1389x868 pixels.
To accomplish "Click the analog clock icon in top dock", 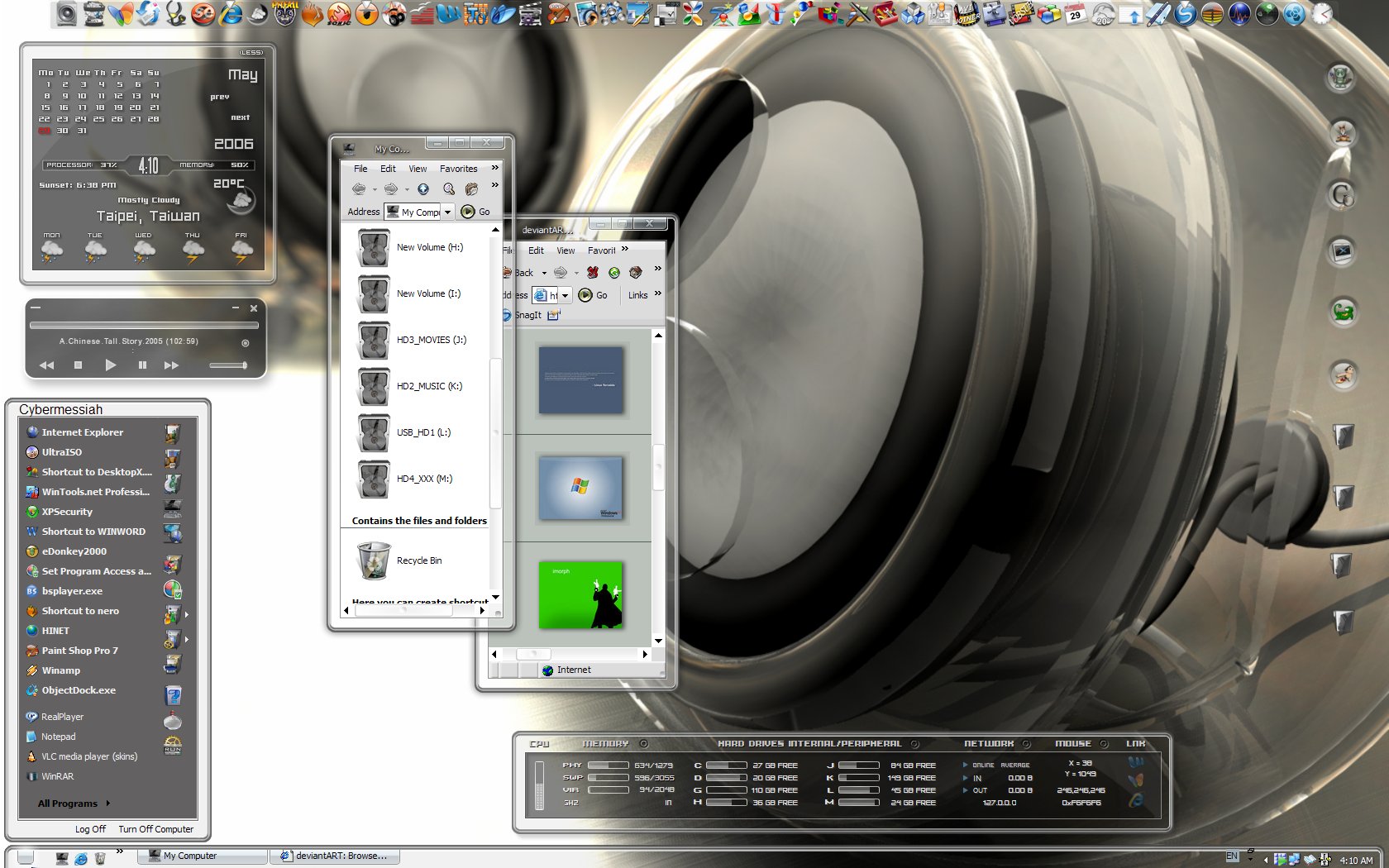I will [1321, 13].
